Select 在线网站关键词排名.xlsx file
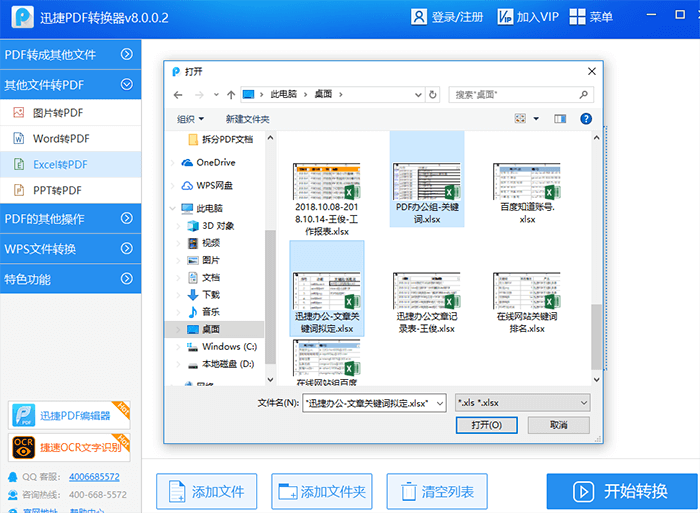 coord(527,303)
